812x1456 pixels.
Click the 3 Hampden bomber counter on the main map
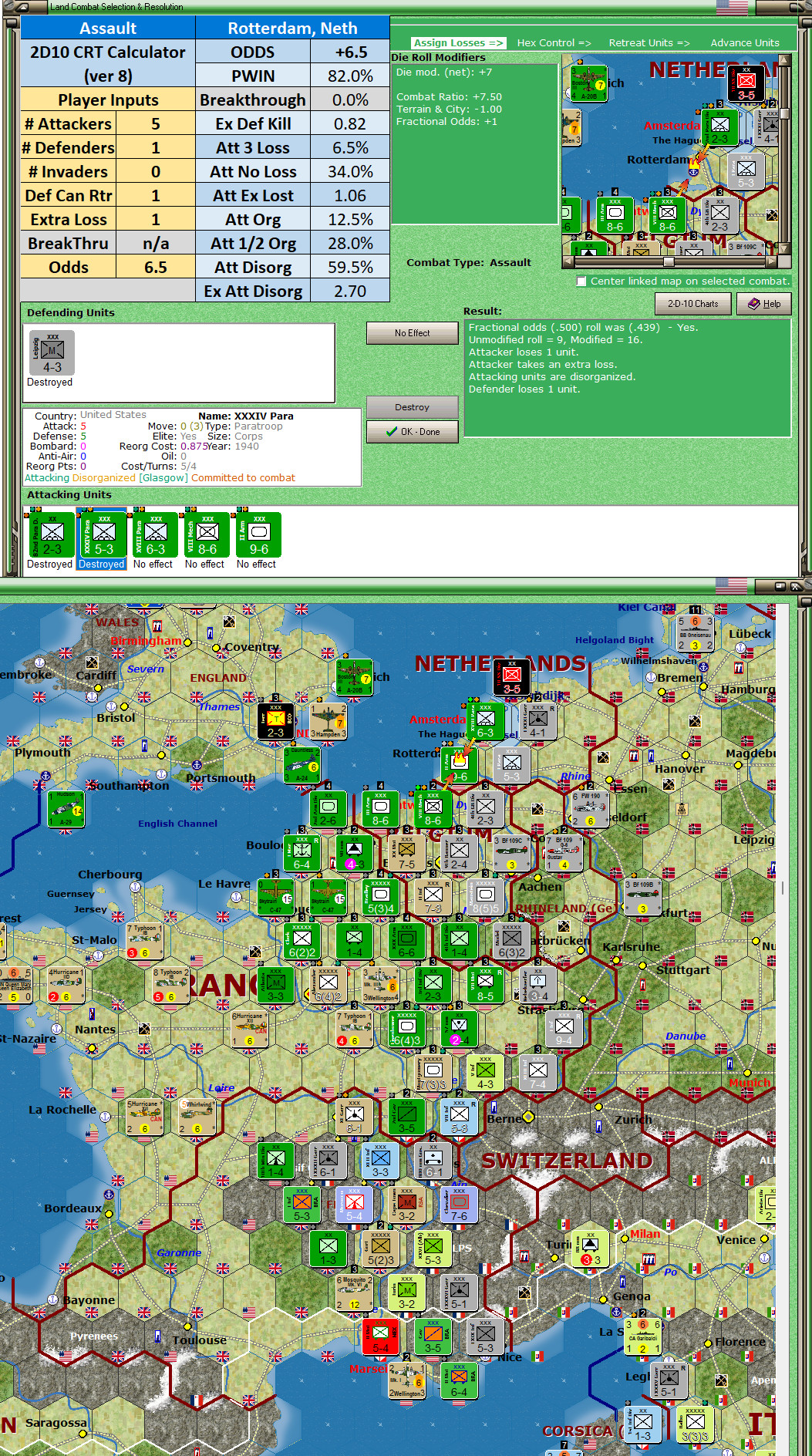coord(329,721)
